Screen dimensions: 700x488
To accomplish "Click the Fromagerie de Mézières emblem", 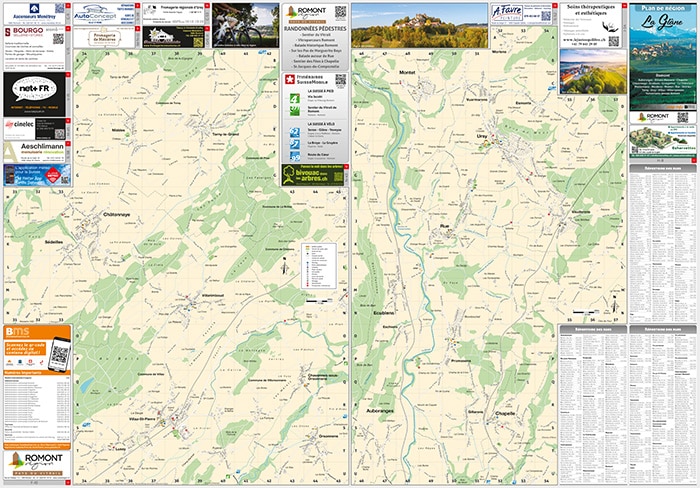I will pyautogui.click(x=104, y=38).
